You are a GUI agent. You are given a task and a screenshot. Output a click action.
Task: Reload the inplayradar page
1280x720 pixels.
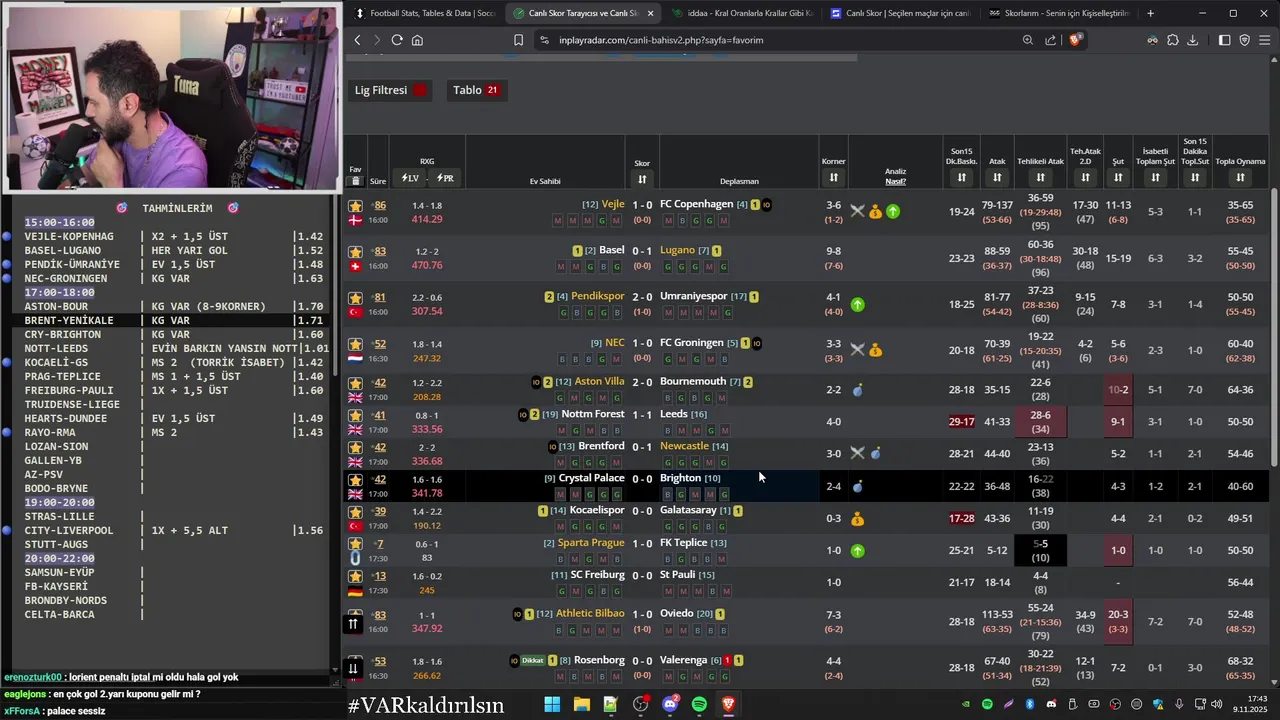pyautogui.click(x=397, y=40)
